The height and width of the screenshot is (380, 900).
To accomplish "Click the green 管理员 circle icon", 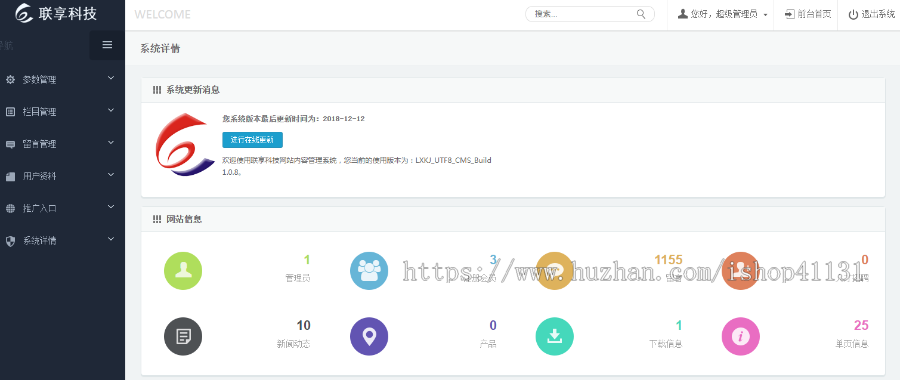I will click(x=183, y=270).
